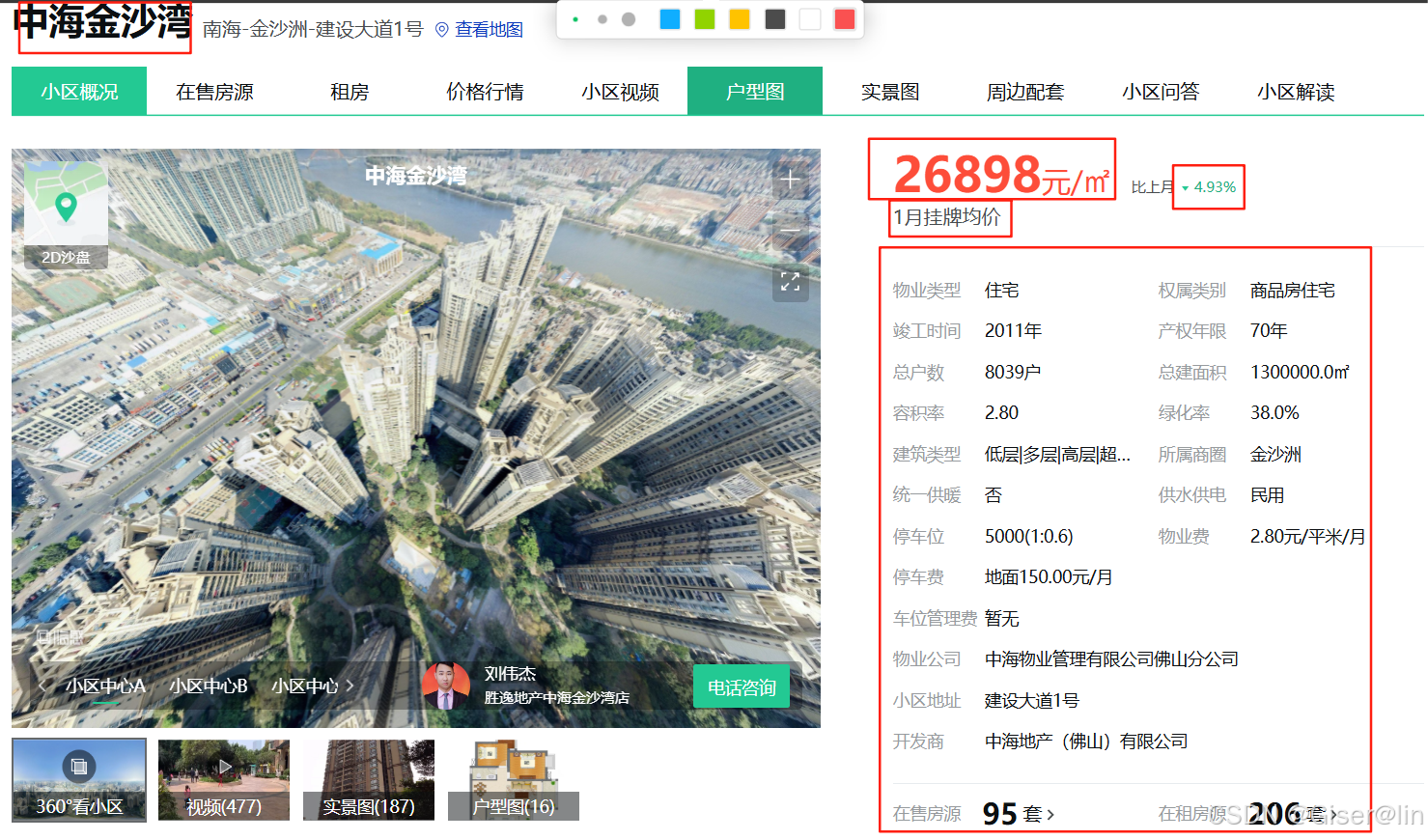This screenshot has height=840, width=1428.
Task: Select the small green dot pen size
Action: click(x=575, y=19)
